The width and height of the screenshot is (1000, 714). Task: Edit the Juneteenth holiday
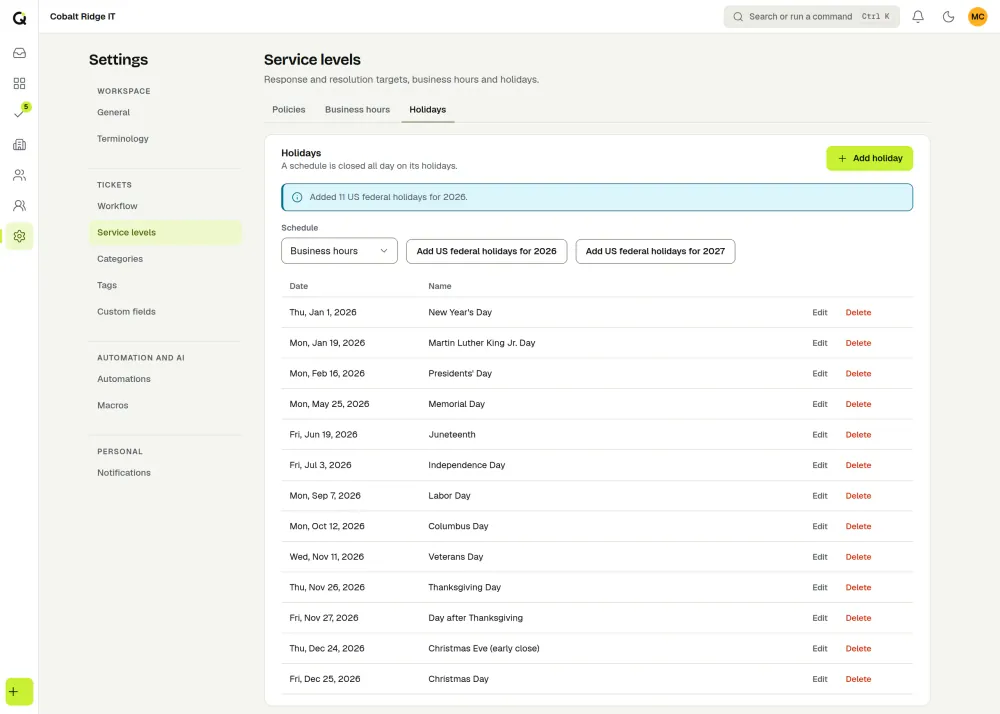click(820, 435)
